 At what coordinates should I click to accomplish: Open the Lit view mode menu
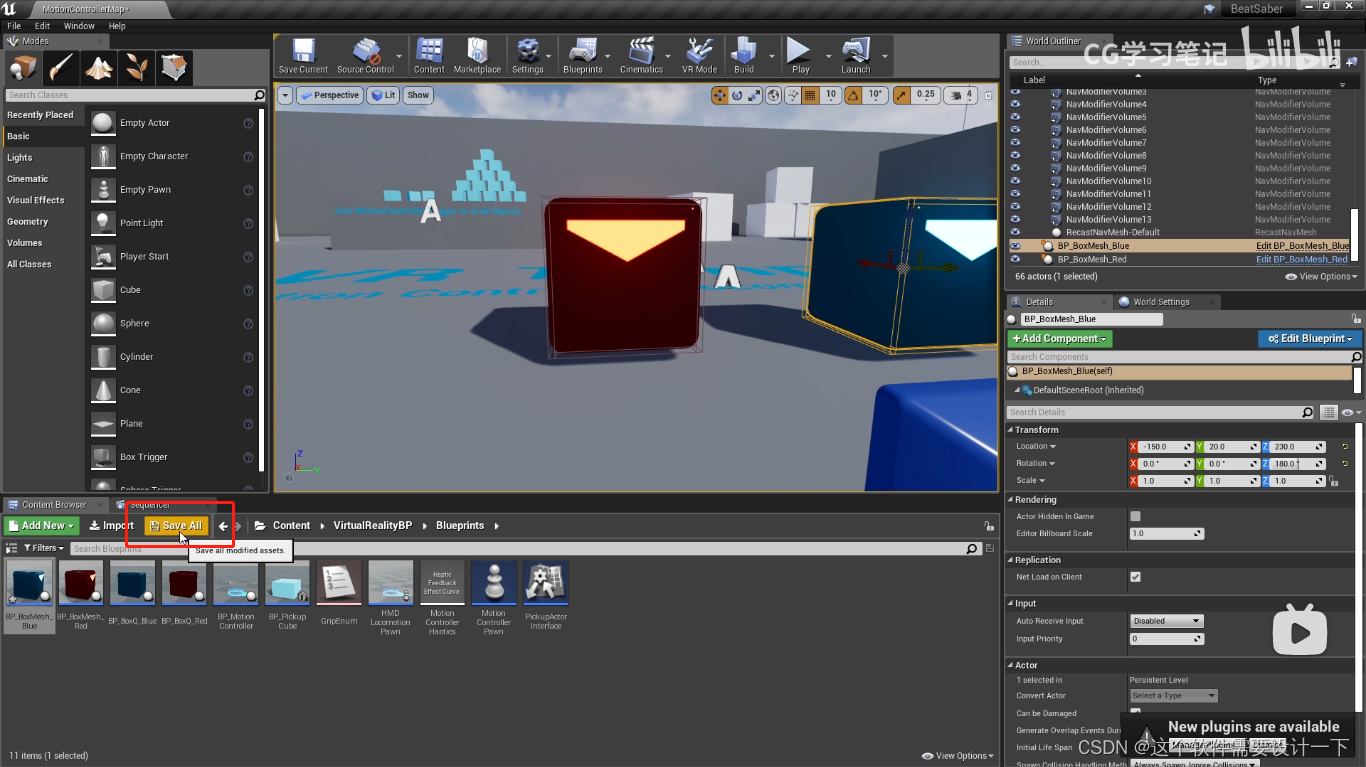tap(383, 95)
